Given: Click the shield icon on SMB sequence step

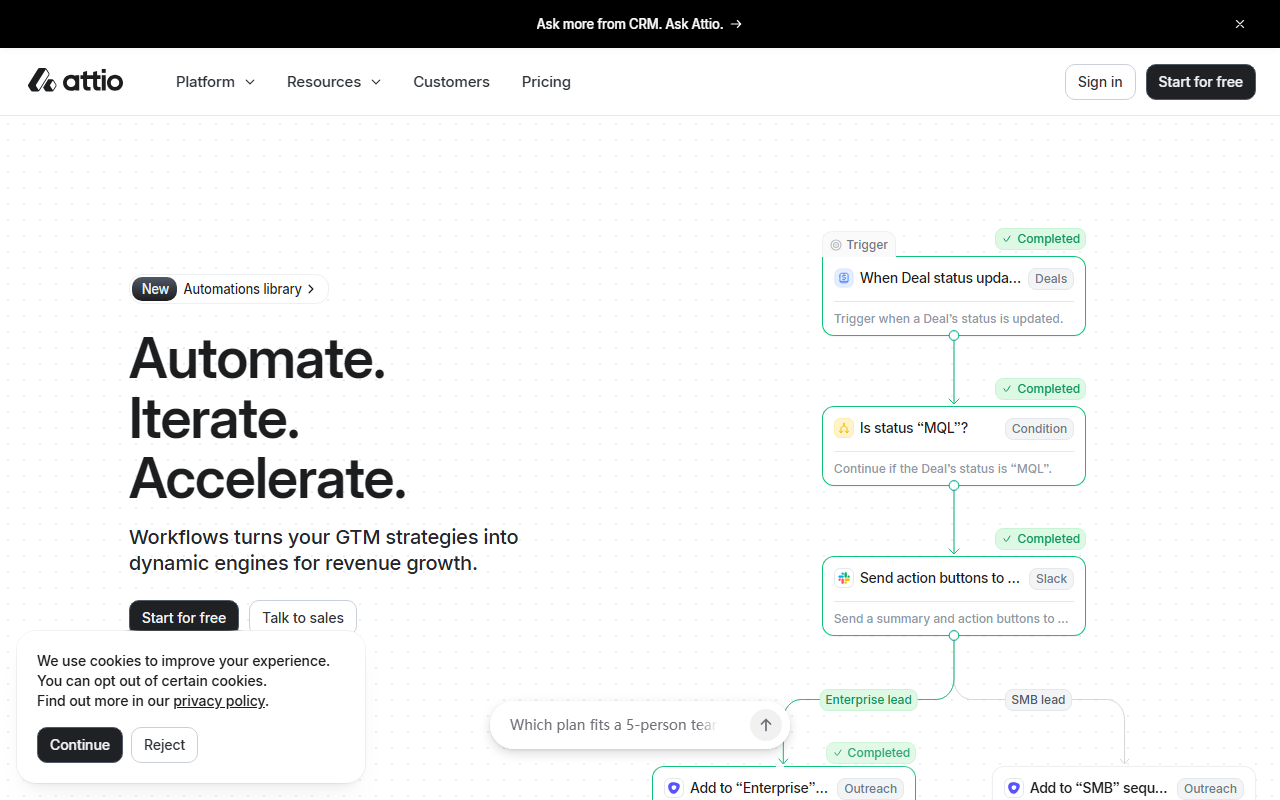Looking at the screenshot, I should tap(1013, 788).
